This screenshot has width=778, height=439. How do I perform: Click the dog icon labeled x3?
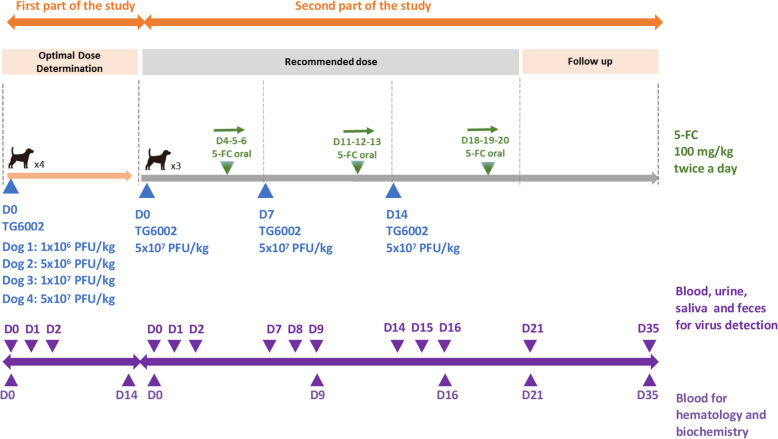point(157,158)
